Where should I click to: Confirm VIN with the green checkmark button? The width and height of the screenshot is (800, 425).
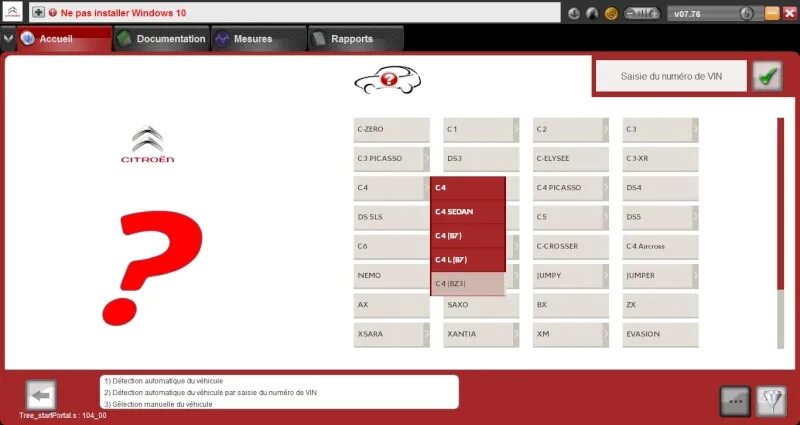click(x=767, y=76)
